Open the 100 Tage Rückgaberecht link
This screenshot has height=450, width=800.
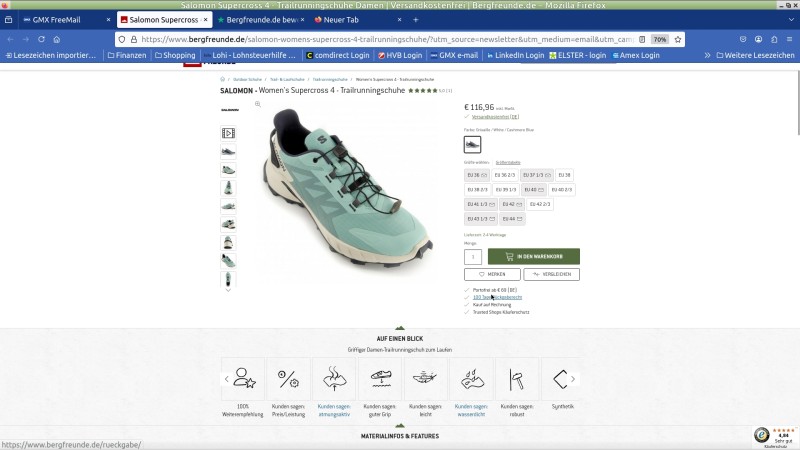[x=497, y=297]
